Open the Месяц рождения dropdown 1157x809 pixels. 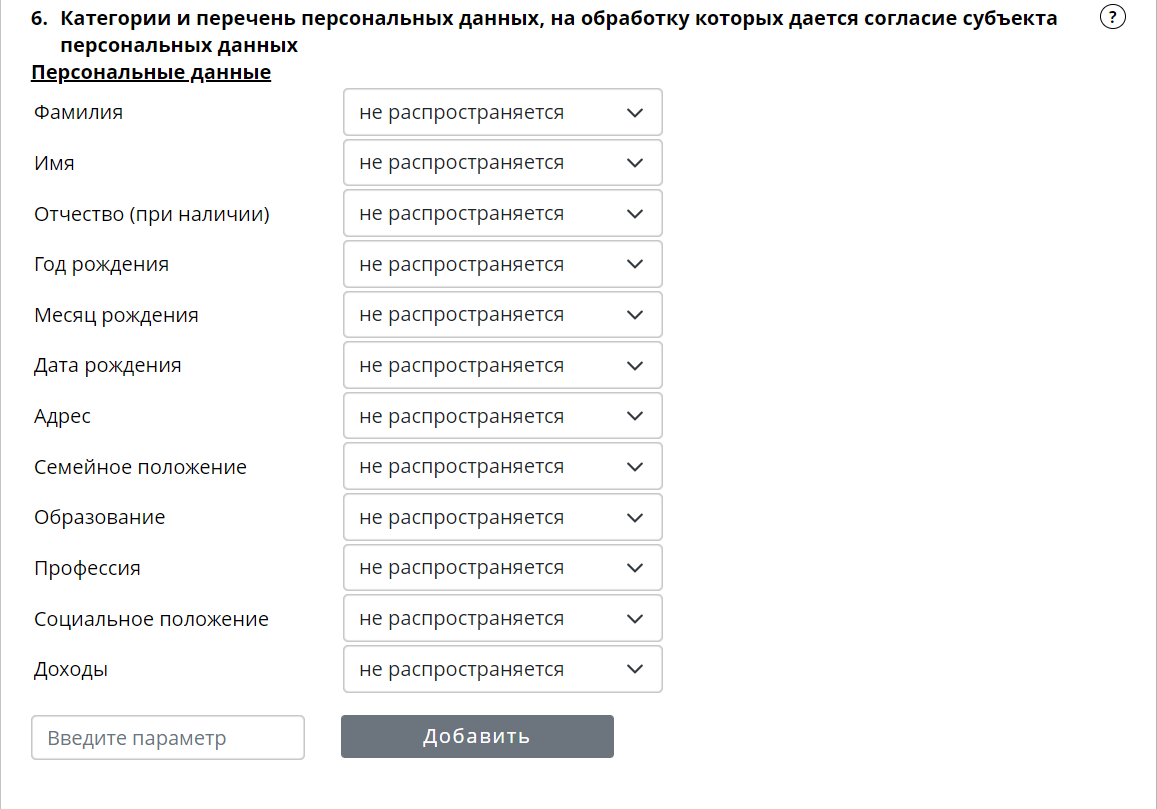coord(502,315)
